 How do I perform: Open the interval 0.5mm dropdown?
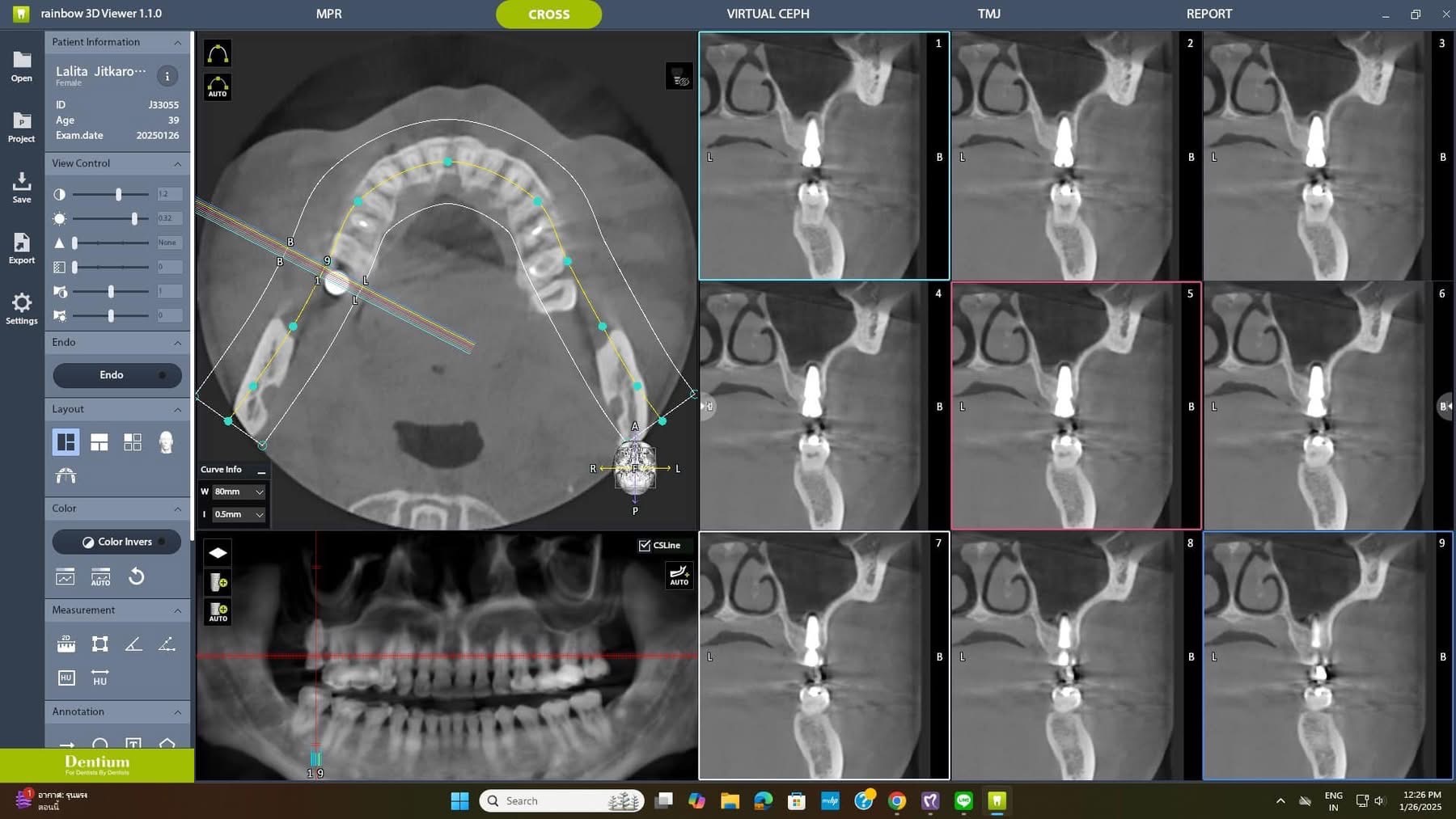(x=239, y=514)
